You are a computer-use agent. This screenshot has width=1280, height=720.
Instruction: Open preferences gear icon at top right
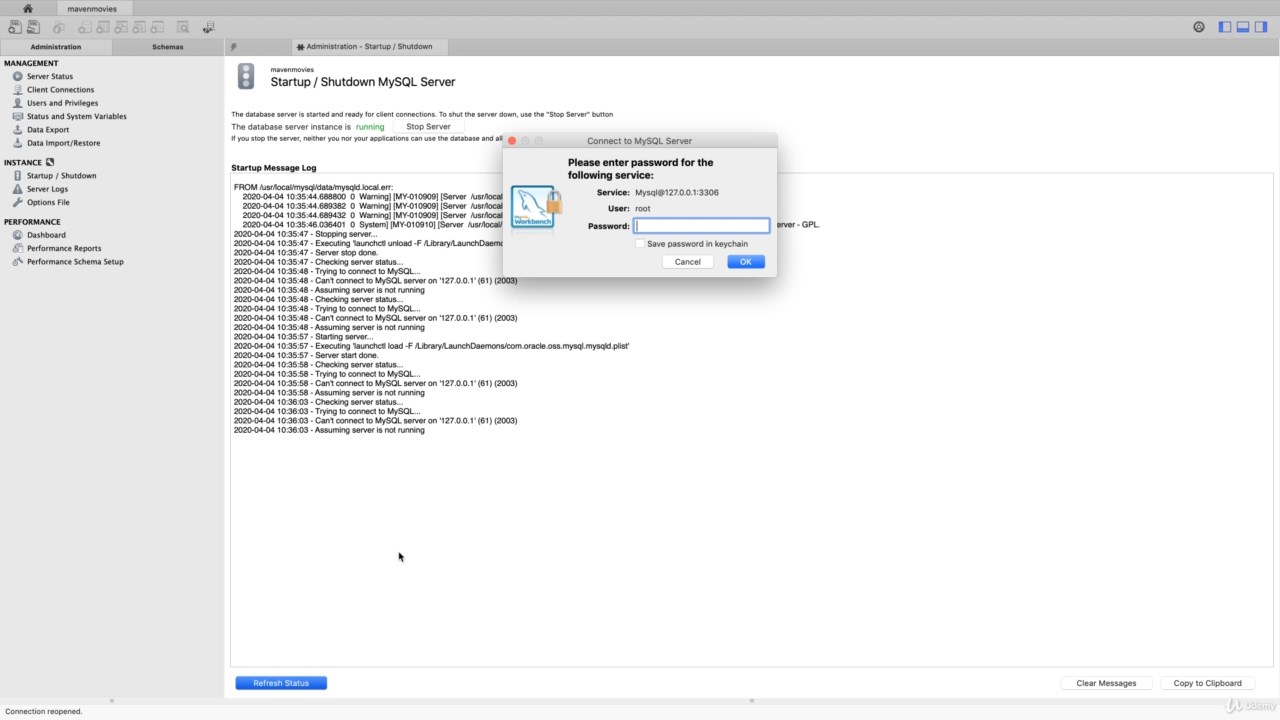click(x=1199, y=27)
